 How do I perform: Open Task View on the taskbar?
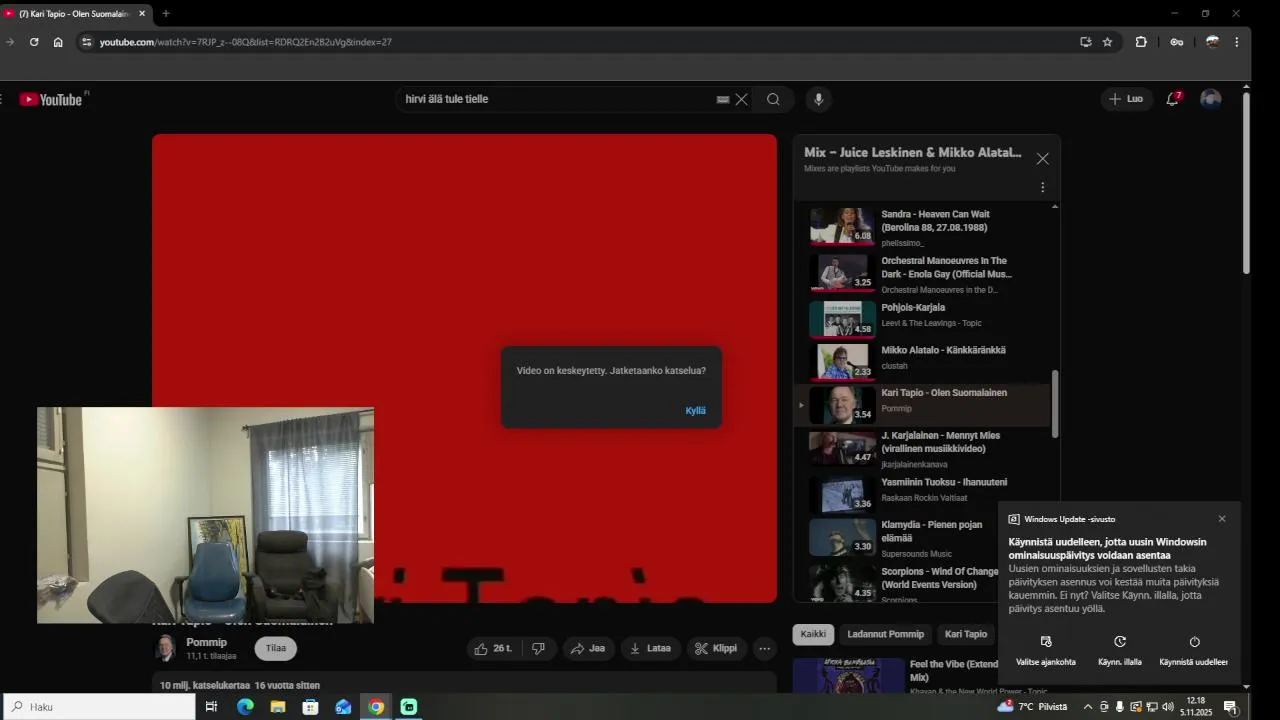pos(211,707)
